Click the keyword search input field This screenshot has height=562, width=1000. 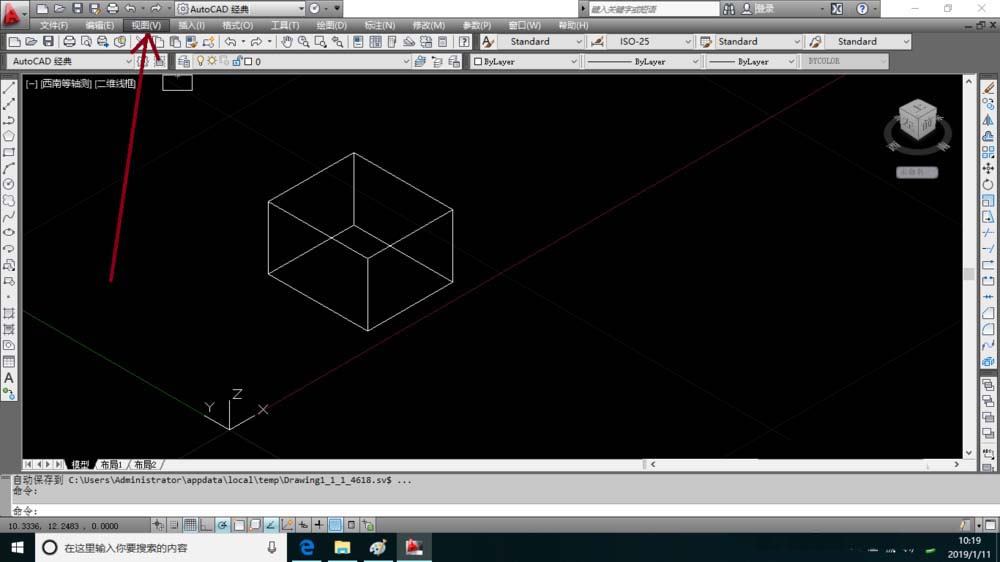tap(653, 9)
